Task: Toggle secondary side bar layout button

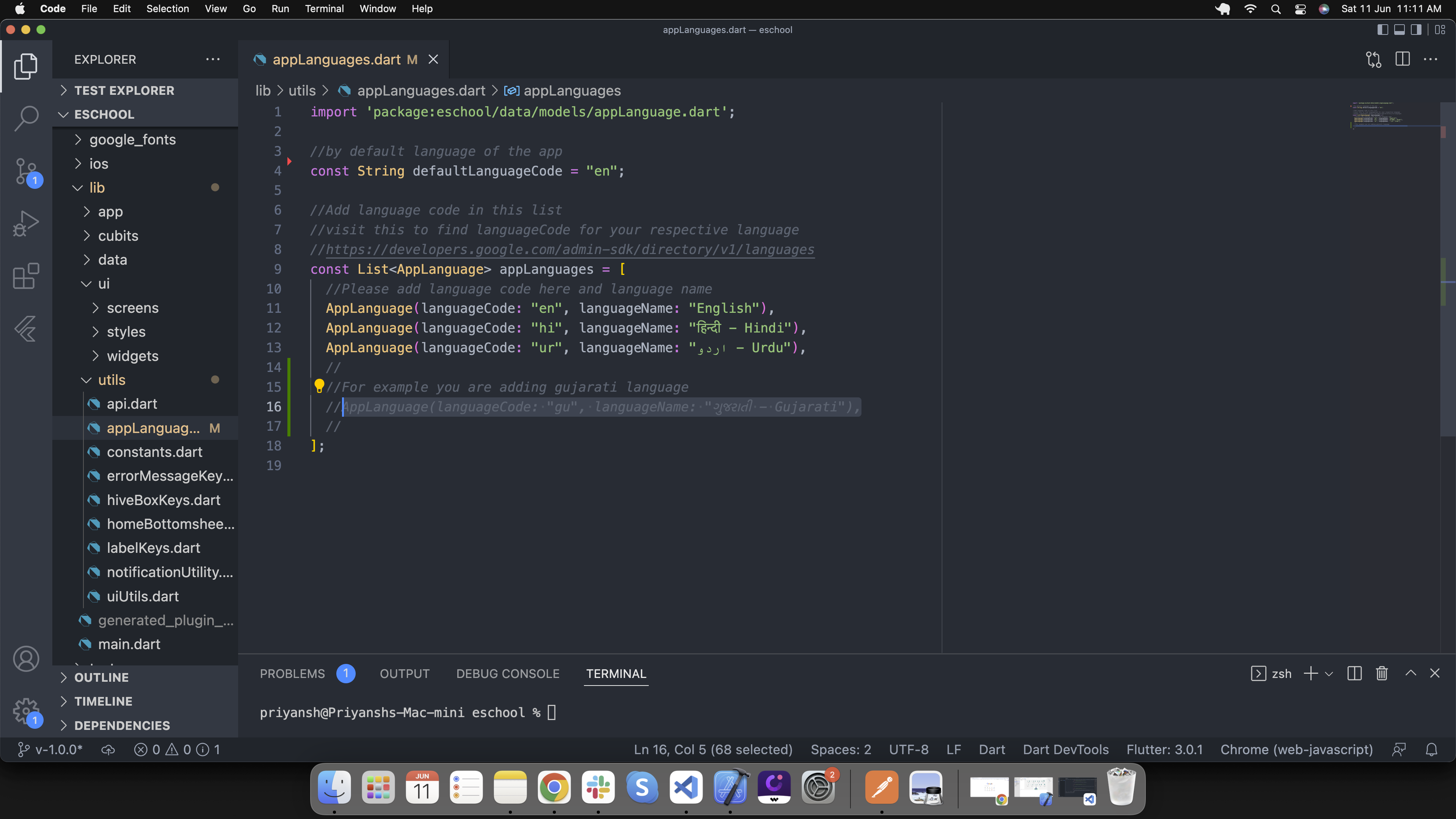Action: coord(1416,30)
